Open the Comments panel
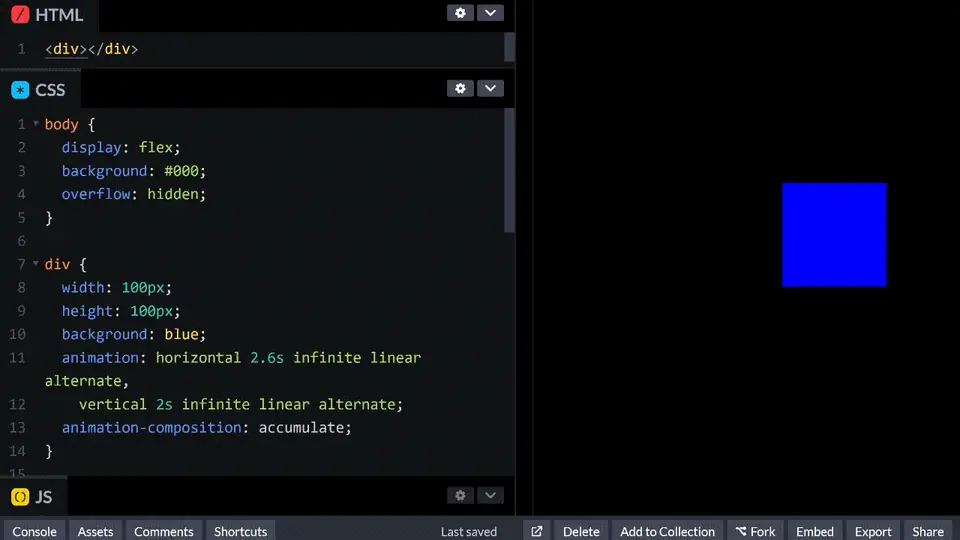960x540 pixels. 163,531
